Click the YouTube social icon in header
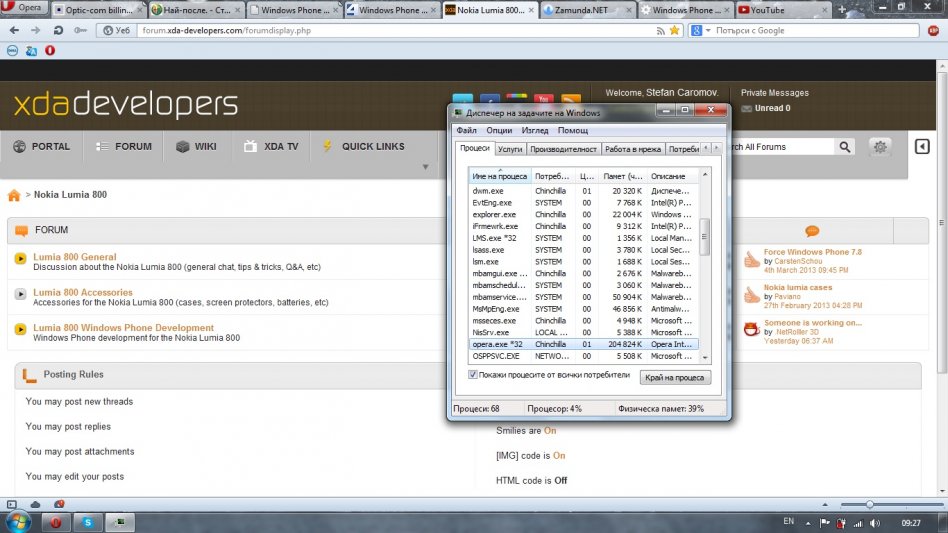Image resolution: width=948 pixels, height=533 pixels. (543, 100)
